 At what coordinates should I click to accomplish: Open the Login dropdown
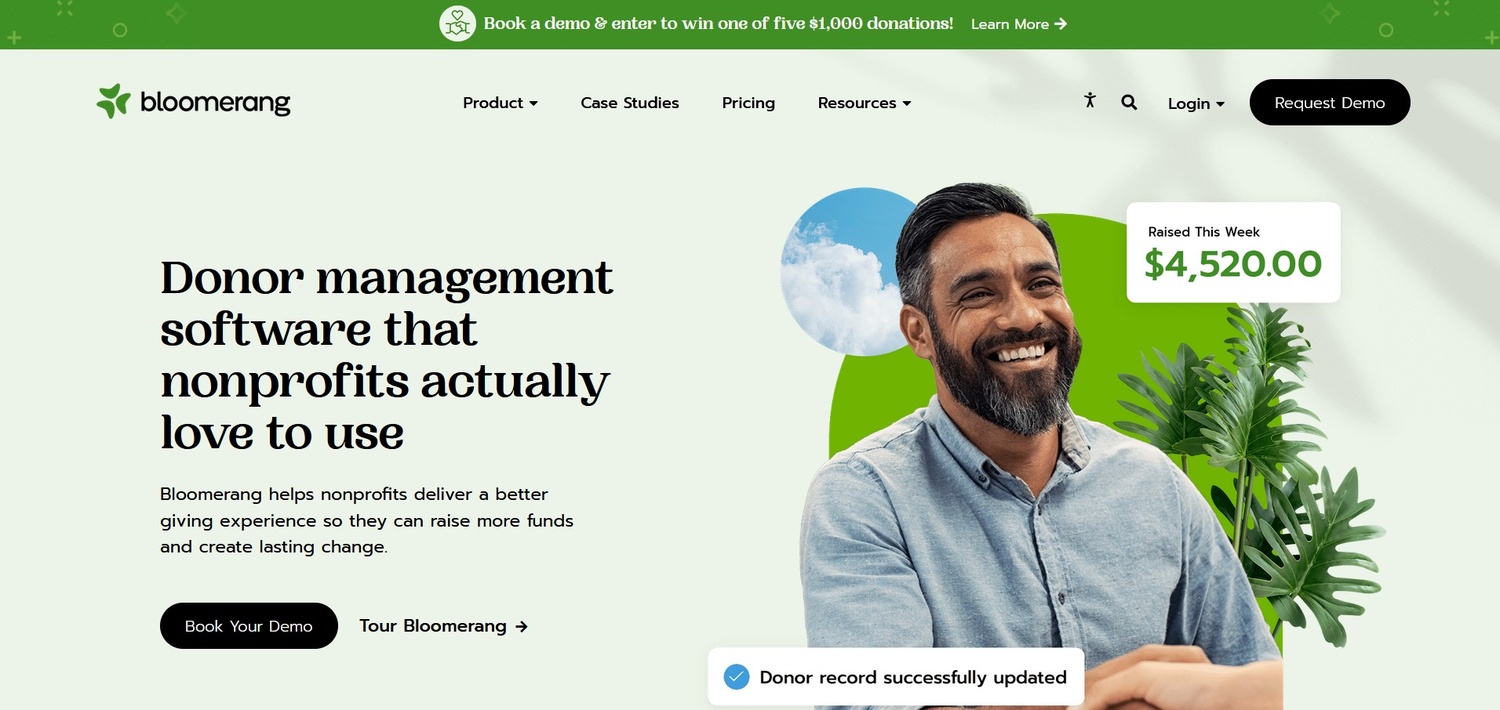tap(1196, 103)
